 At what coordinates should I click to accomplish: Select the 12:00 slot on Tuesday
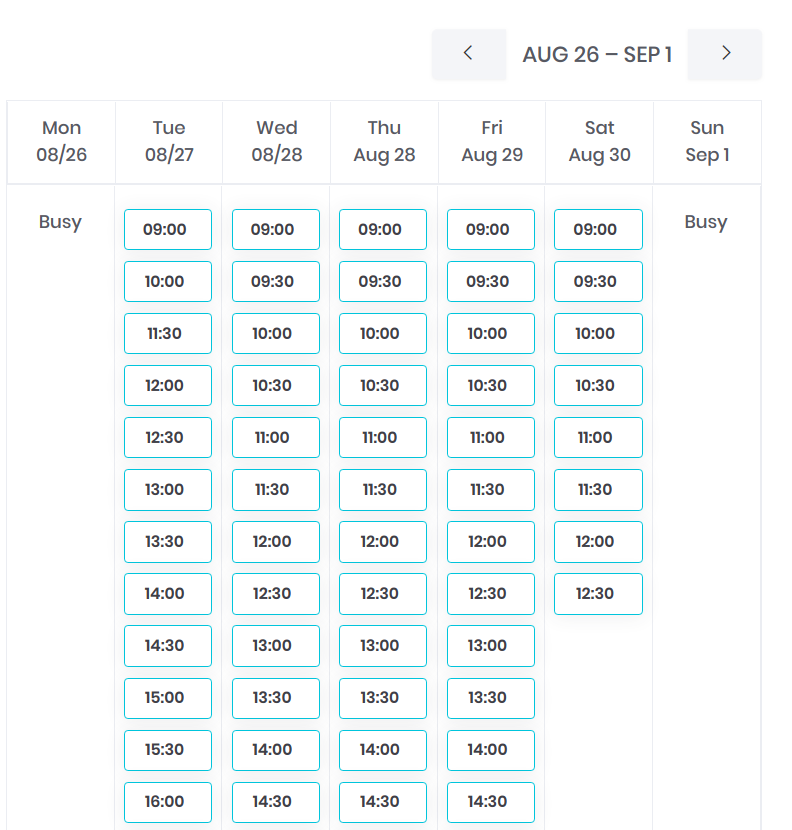167,385
